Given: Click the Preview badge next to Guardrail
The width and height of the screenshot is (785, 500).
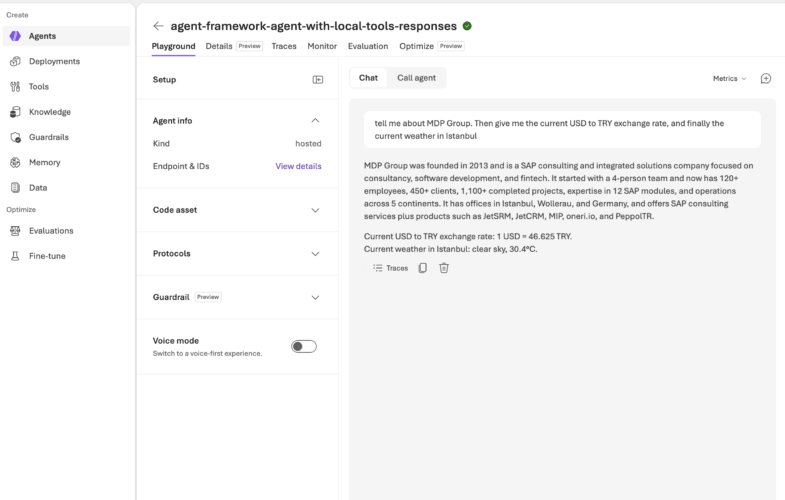Looking at the screenshot, I should 208,297.
